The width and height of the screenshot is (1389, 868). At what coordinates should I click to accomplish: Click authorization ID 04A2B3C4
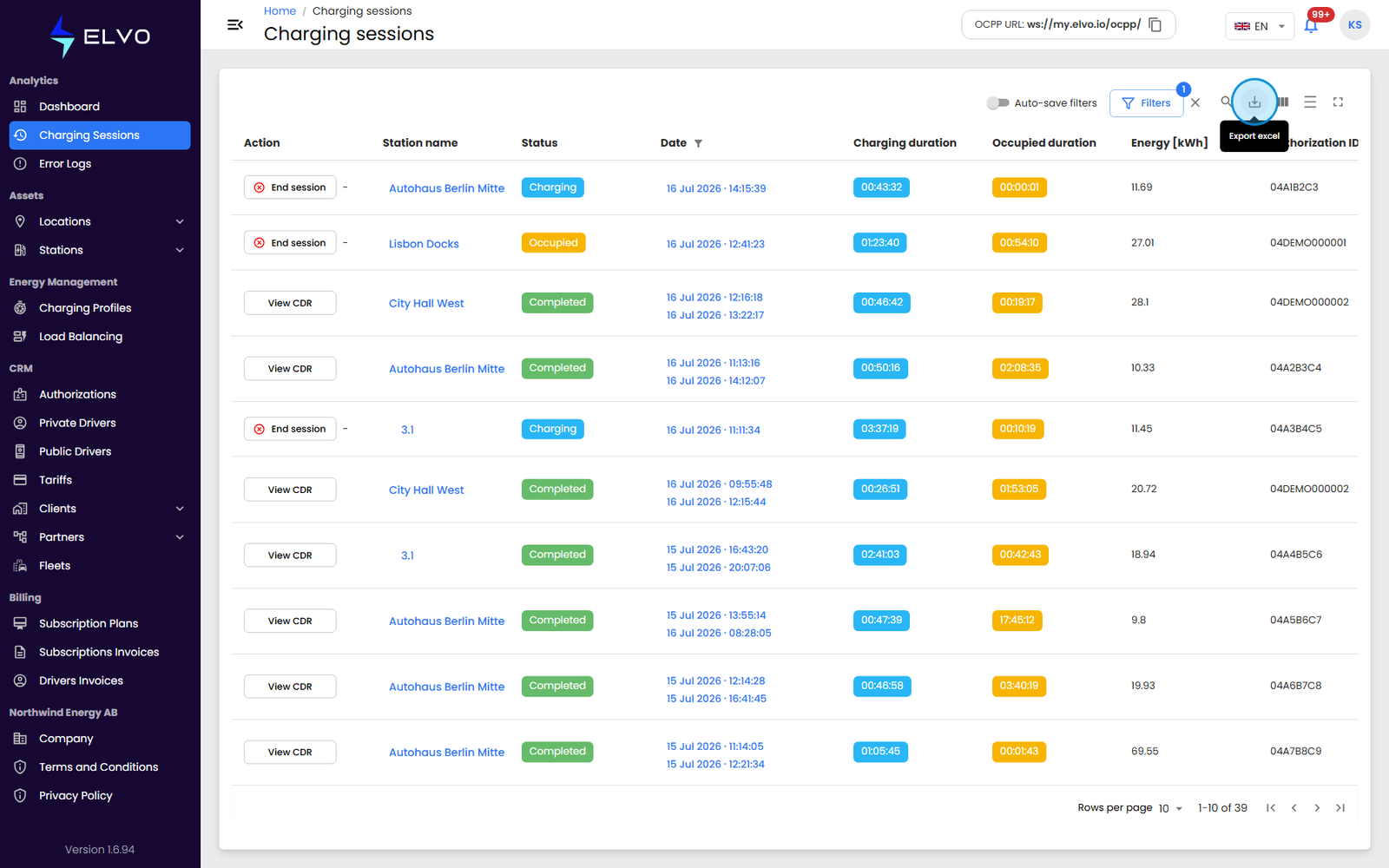(x=1295, y=368)
